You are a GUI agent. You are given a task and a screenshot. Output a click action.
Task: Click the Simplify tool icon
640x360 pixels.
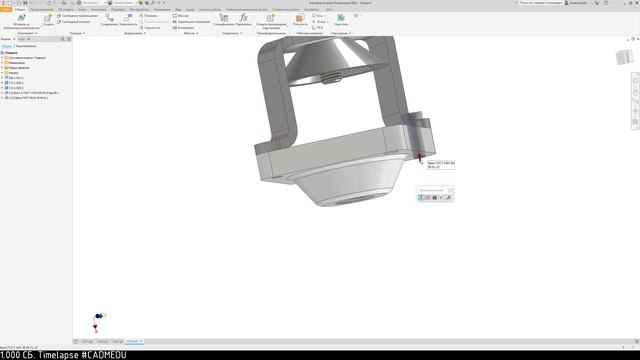pyautogui.click(x=341, y=18)
